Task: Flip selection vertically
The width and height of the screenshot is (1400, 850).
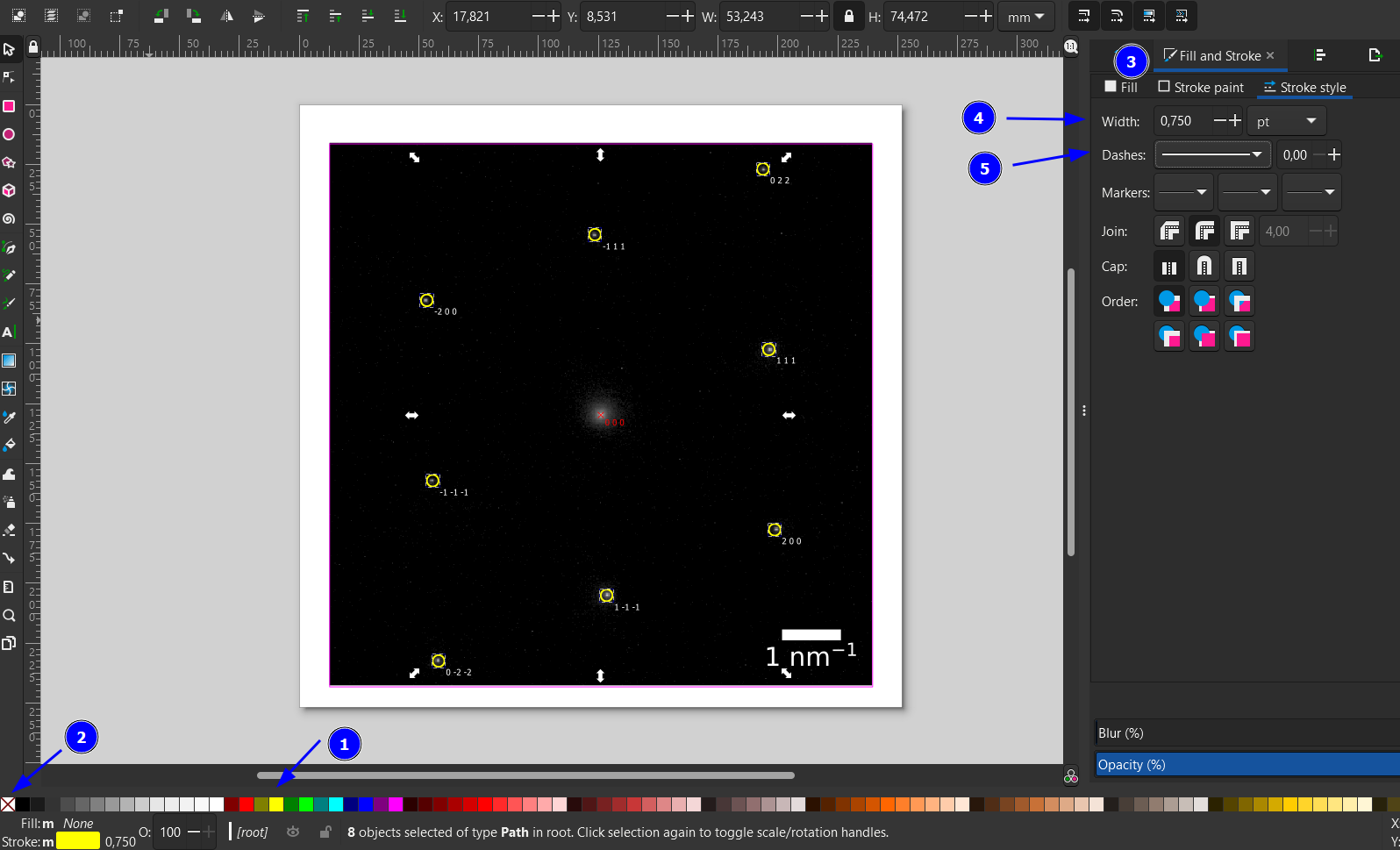Action: (259, 16)
